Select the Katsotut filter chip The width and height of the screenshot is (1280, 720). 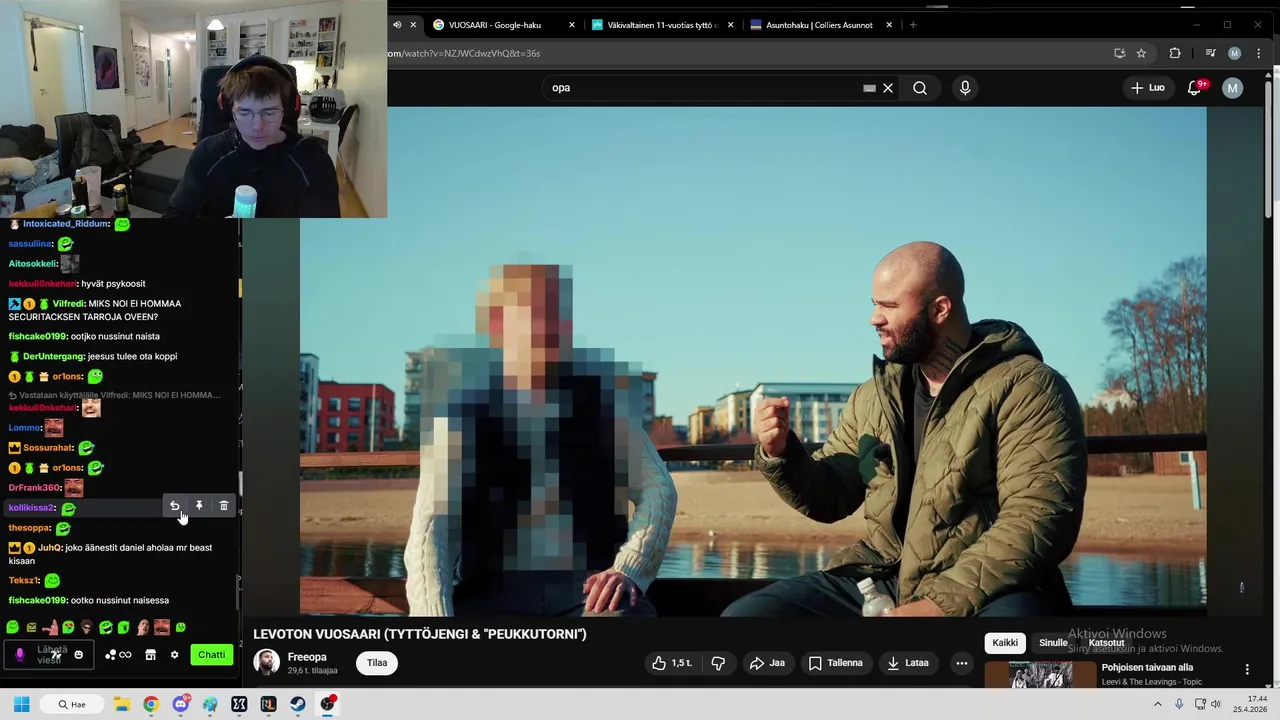[1106, 643]
